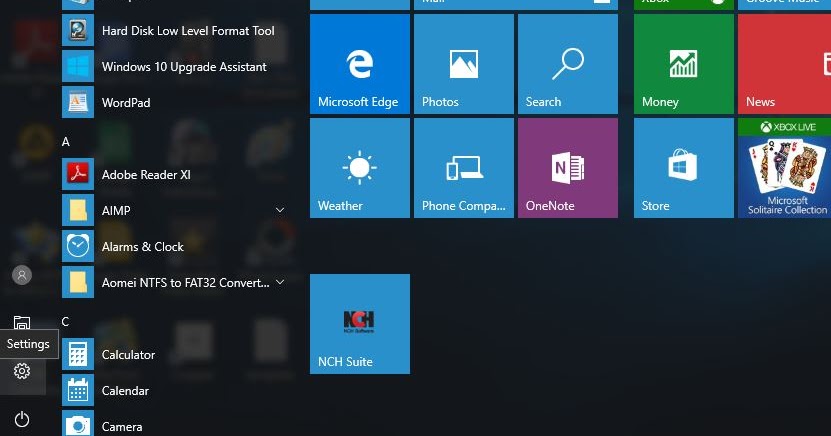Open the Calendar app icon

[78, 390]
